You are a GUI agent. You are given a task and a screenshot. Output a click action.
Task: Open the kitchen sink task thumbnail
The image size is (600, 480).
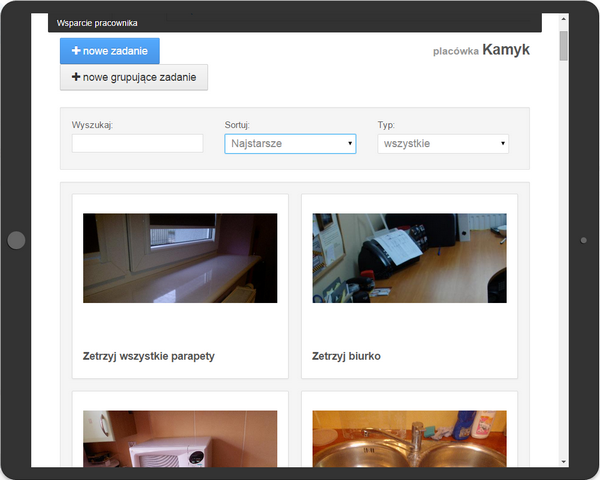pos(409,439)
